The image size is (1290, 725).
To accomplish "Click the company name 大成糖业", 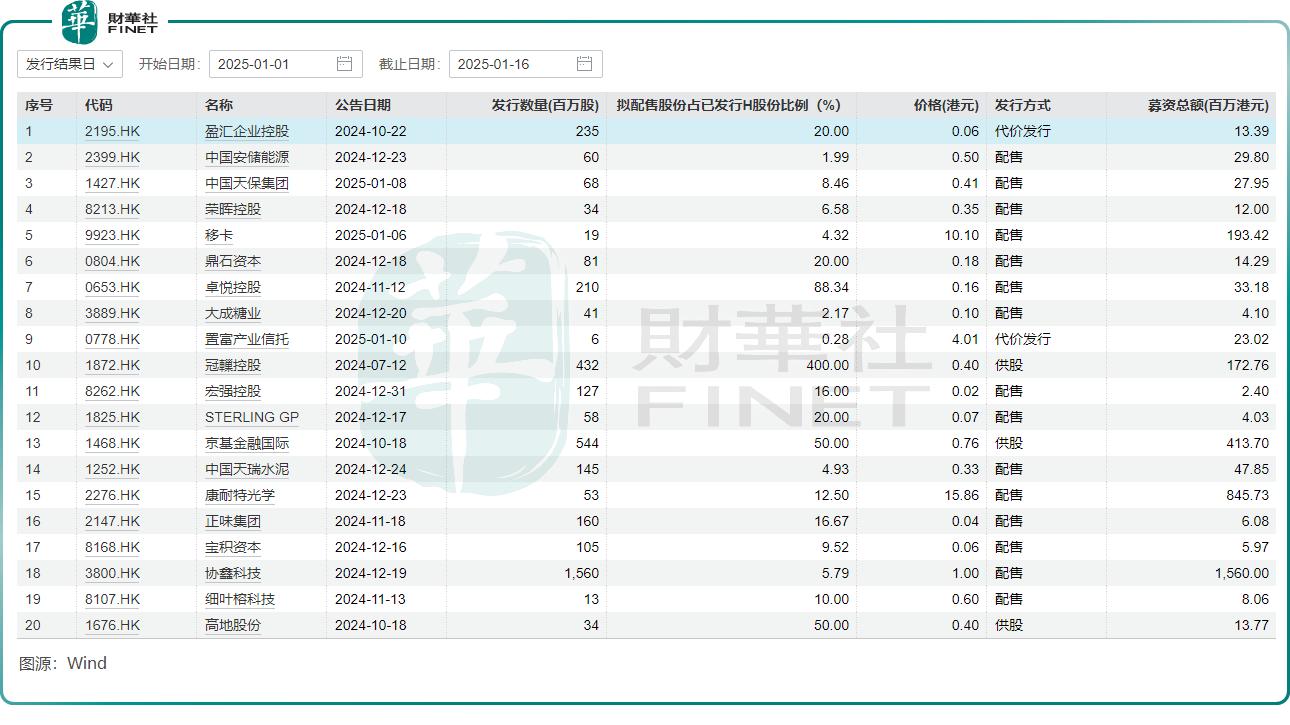I will point(233,313).
